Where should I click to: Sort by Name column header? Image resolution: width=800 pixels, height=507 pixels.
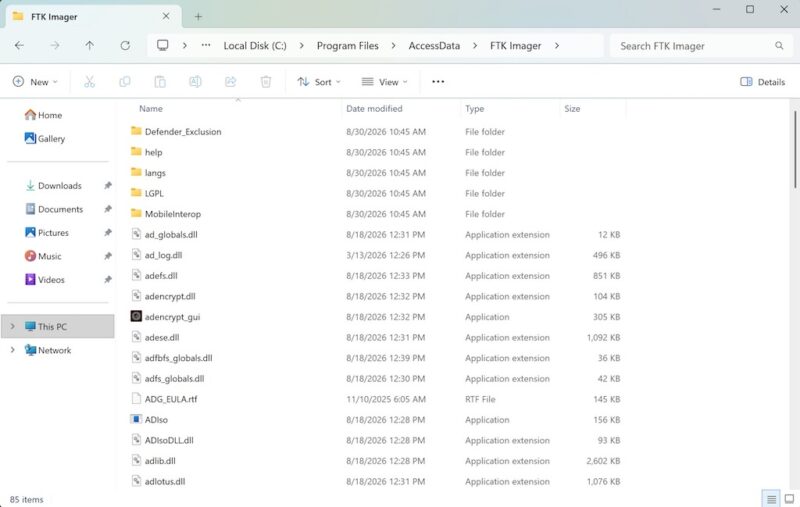click(x=151, y=109)
